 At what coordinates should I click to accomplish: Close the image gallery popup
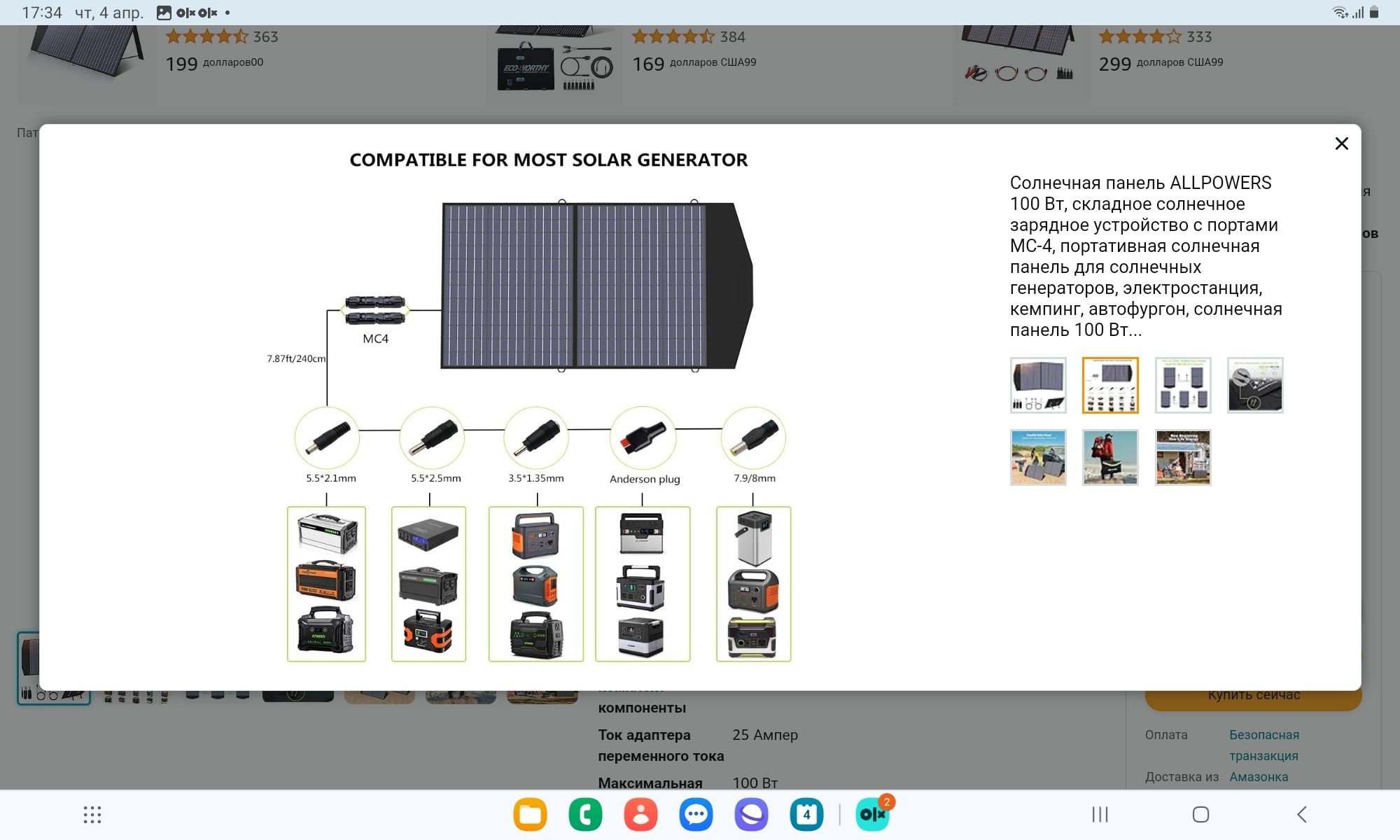[x=1341, y=143]
